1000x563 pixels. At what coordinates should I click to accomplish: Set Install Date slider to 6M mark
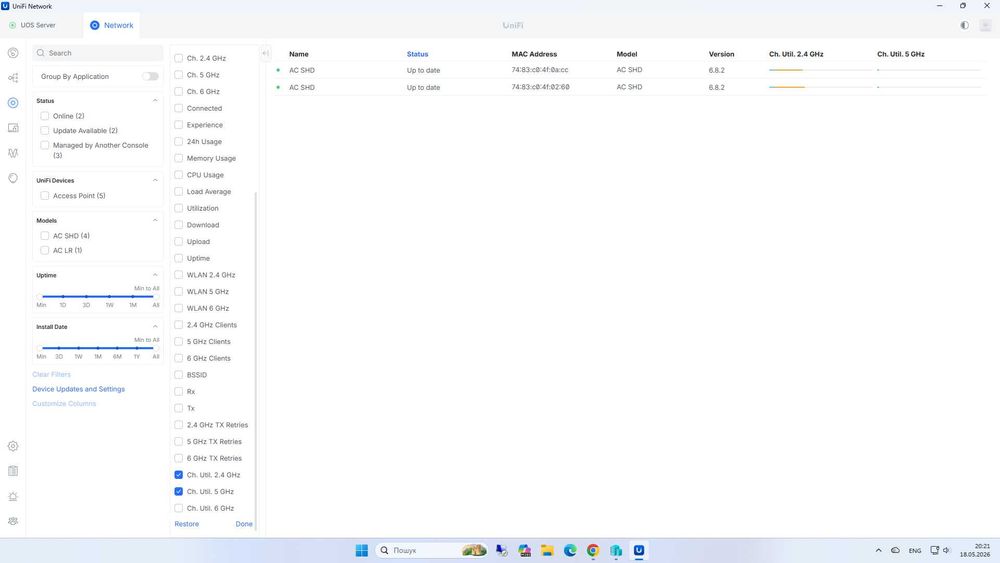(x=117, y=348)
